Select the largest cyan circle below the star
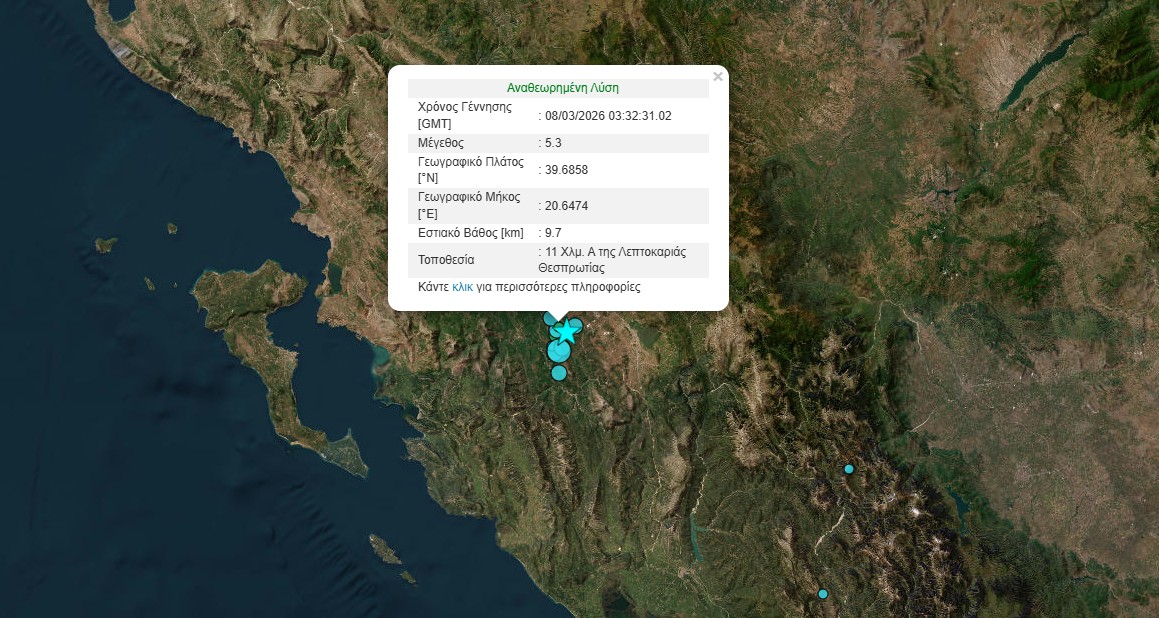Viewport: 1159px width, 618px height. (558, 351)
